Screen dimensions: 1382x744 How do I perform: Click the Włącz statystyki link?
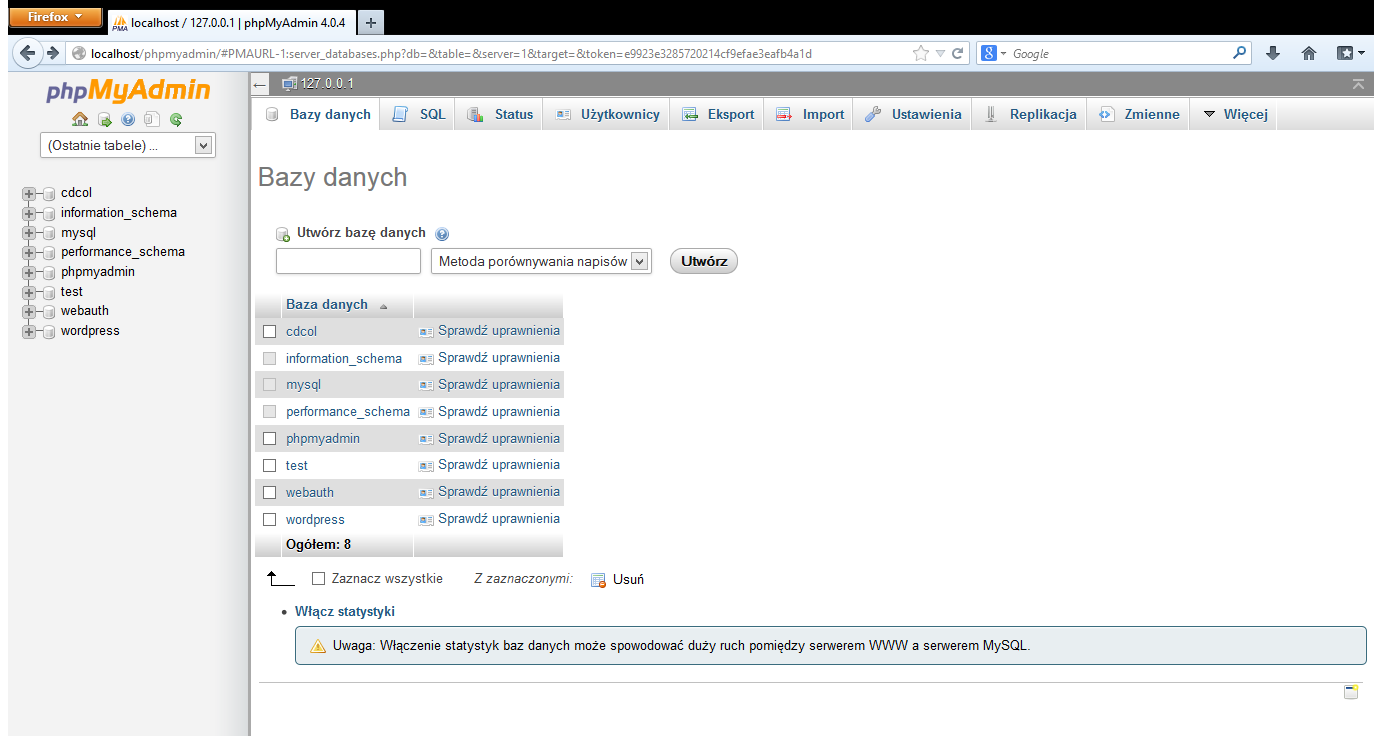(345, 612)
